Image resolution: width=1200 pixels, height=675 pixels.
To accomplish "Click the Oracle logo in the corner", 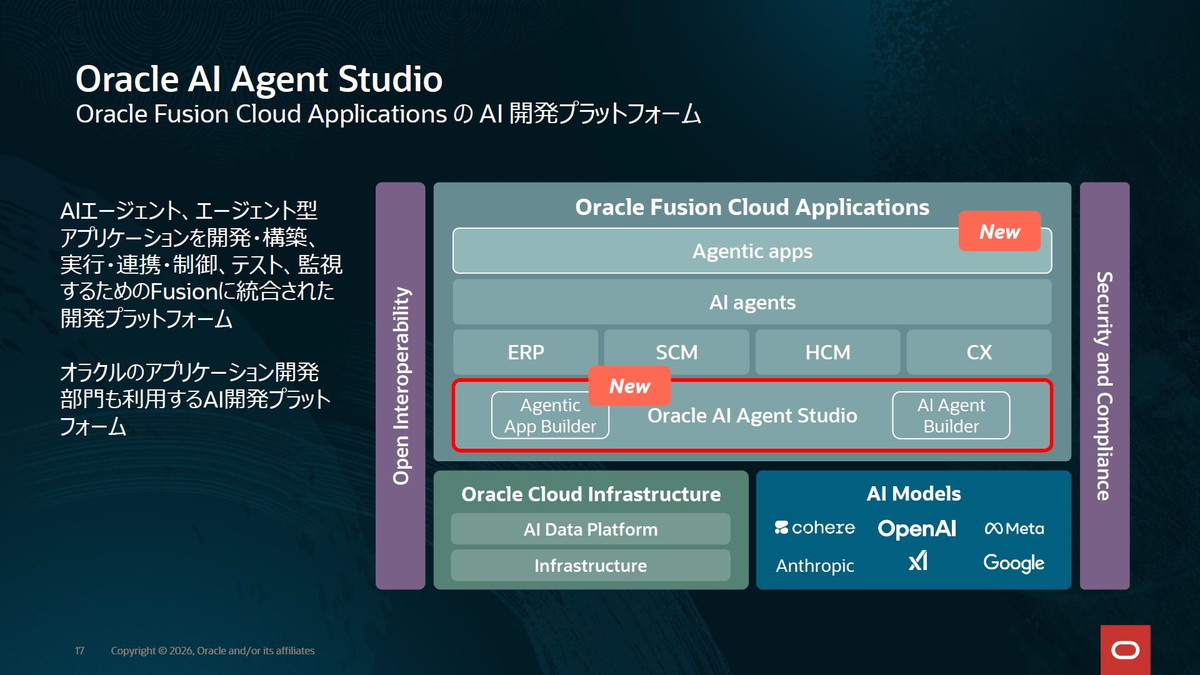I will tap(1125, 650).
